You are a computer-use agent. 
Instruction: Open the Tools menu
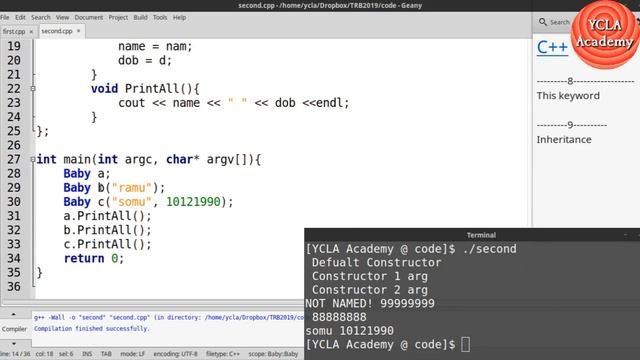[x=160, y=18]
